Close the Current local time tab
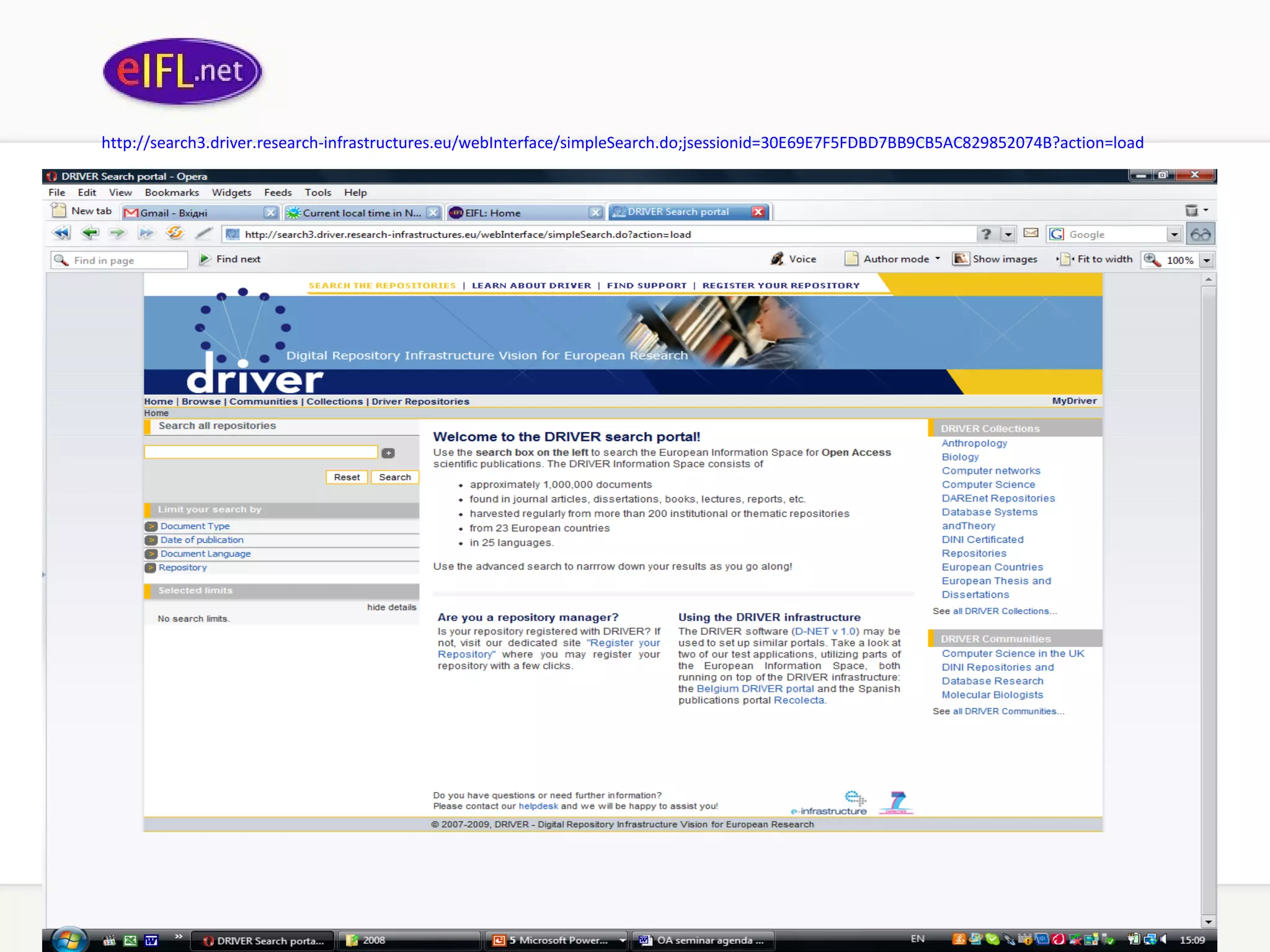The width and height of the screenshot is (1270, 952). point(433,213)
